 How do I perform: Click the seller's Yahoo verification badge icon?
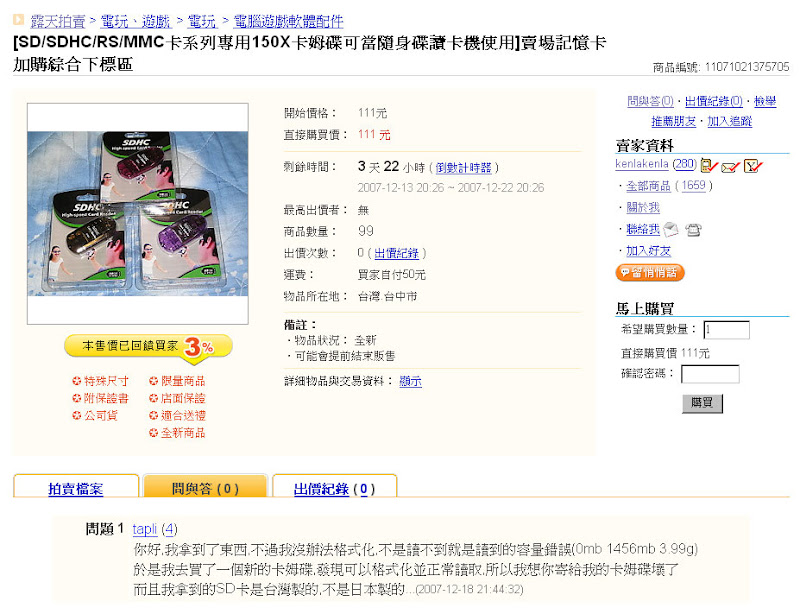753,165
